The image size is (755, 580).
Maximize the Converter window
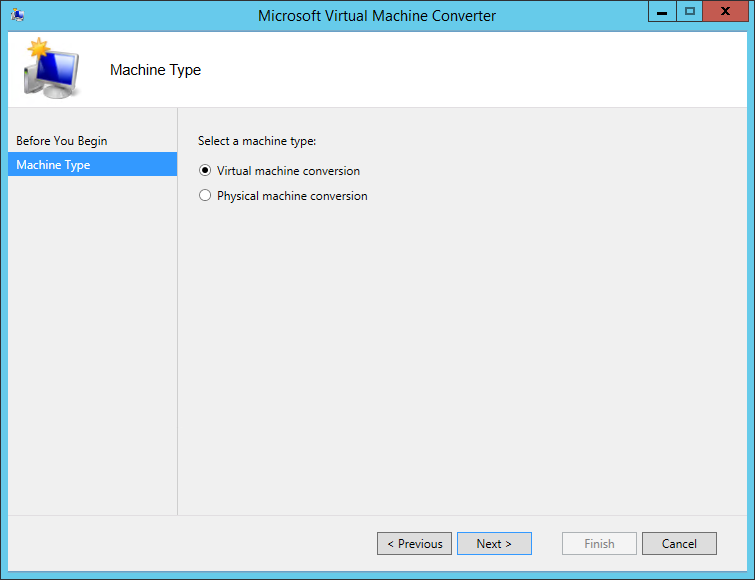tap(690, 12)
